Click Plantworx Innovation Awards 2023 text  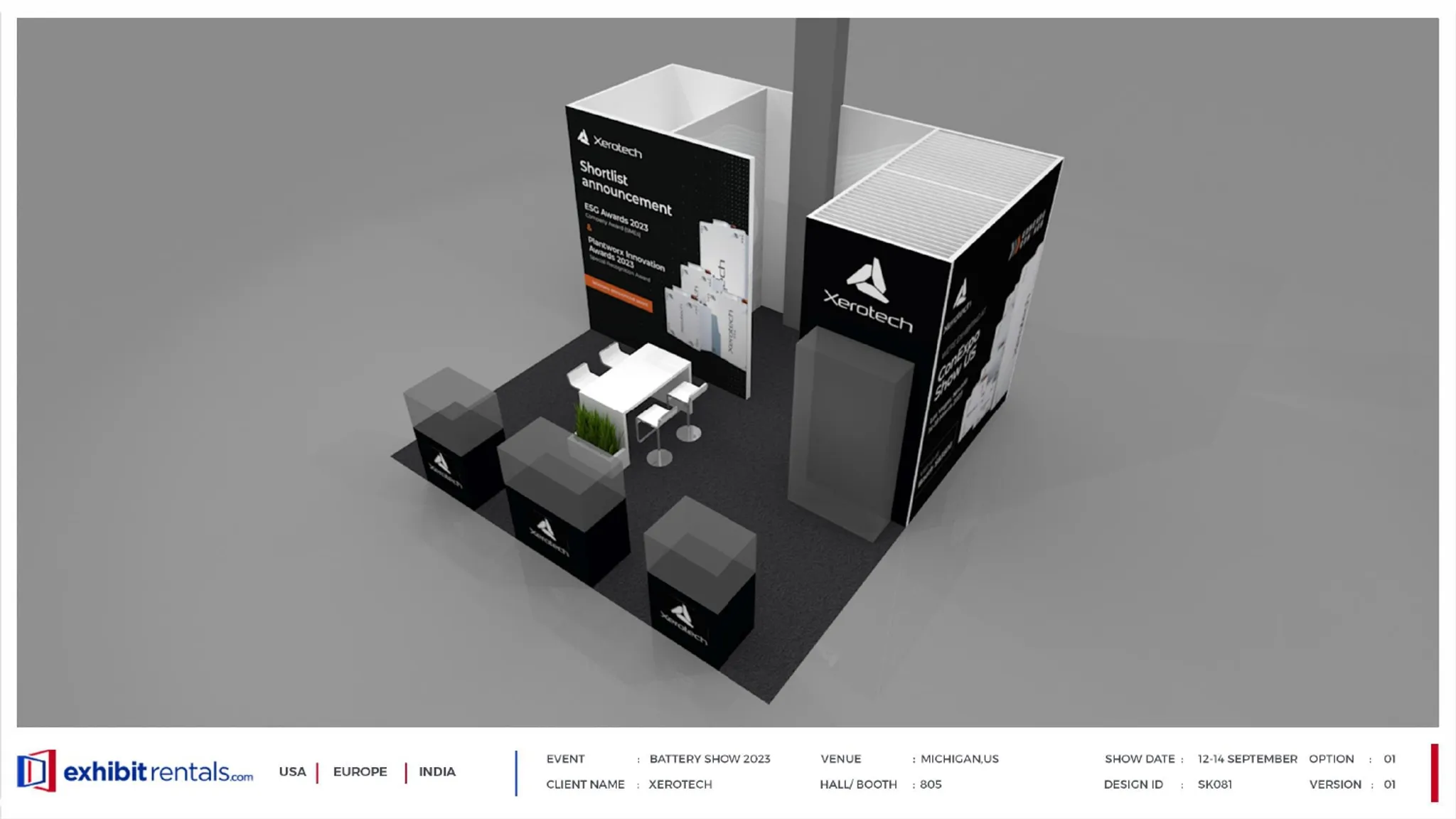pyautogui.click(x=626, y=255)
